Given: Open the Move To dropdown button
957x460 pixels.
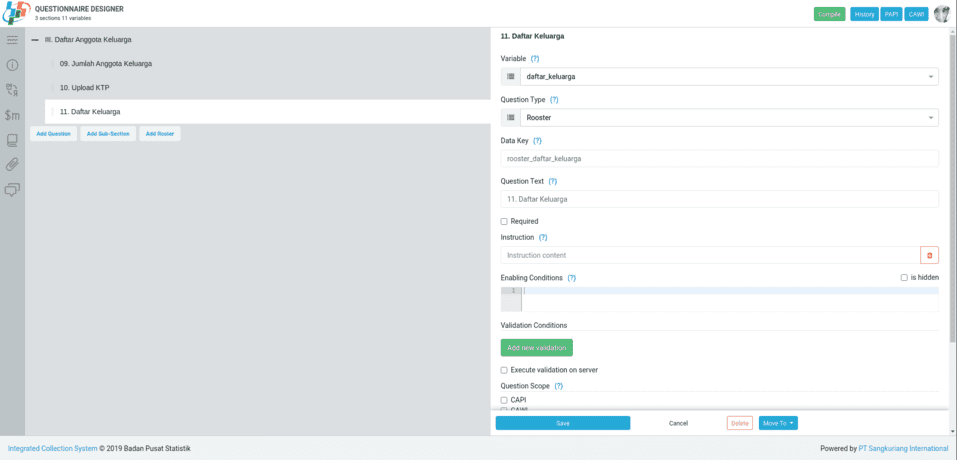Looking at the screenshot, I should pos(778,423).
